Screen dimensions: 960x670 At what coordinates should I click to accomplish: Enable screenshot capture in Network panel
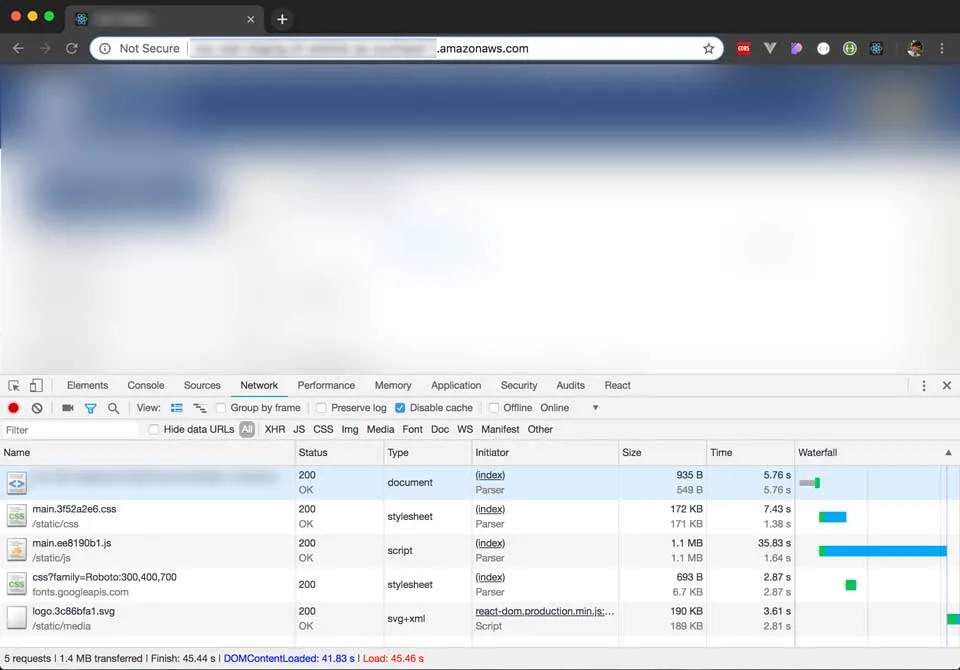tap(65, 407)
